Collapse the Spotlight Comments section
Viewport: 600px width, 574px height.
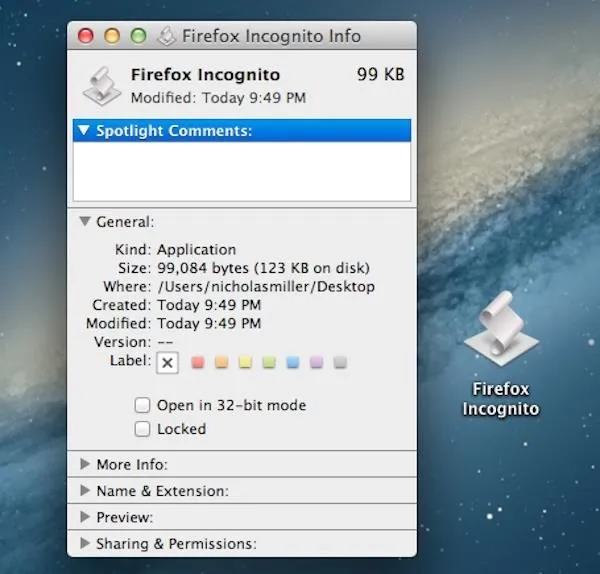coord(84,130)
